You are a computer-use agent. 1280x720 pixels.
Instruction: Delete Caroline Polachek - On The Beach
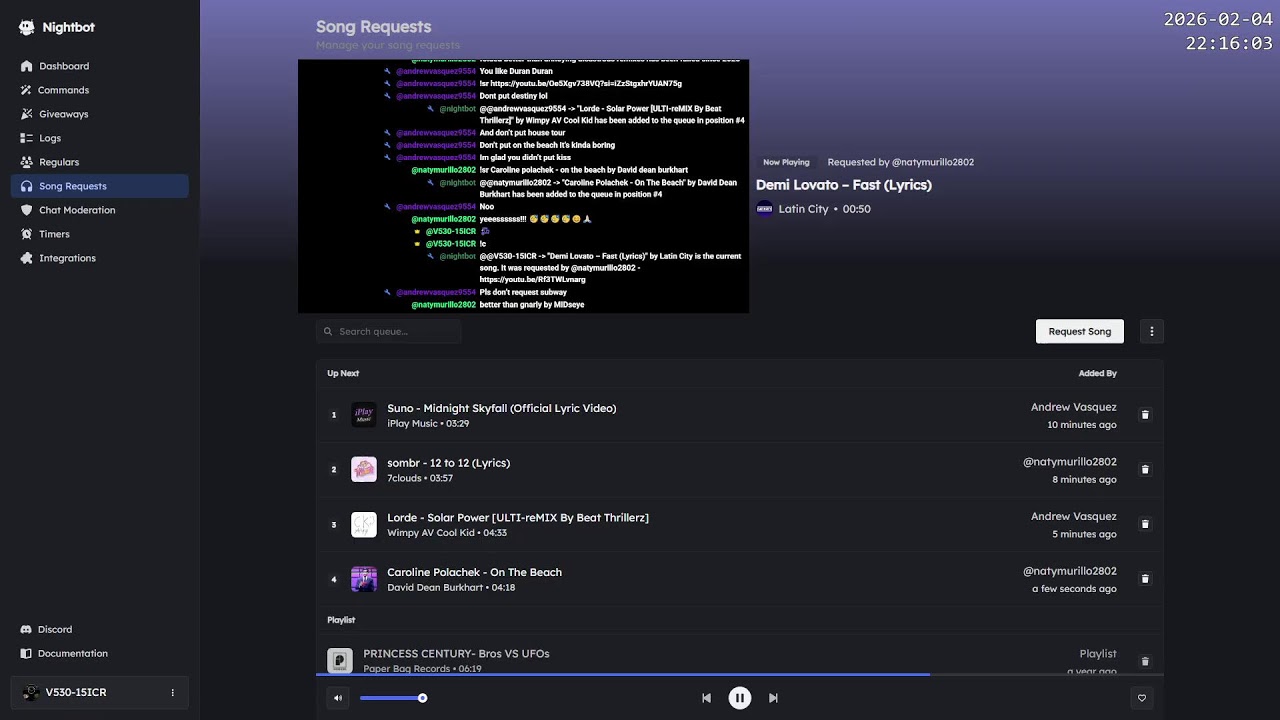tap(1145, 579)
